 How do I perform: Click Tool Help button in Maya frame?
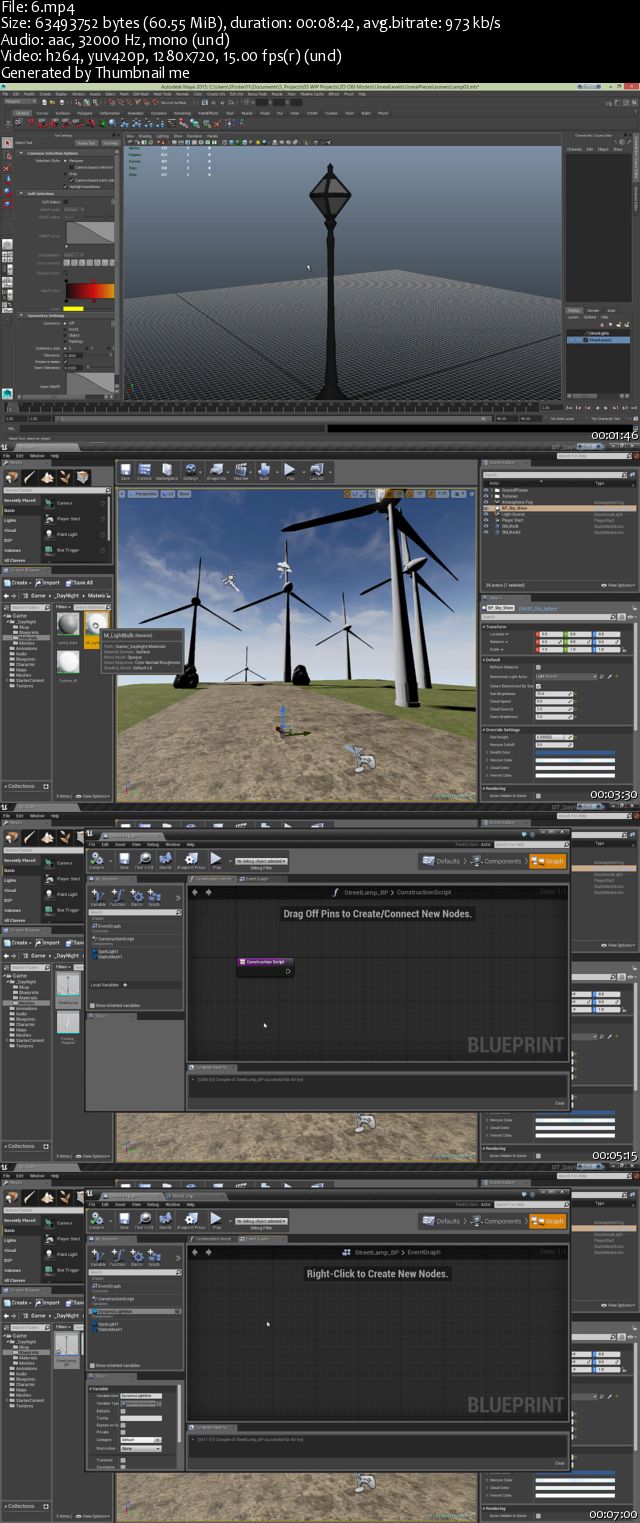(x=111, y=143)
